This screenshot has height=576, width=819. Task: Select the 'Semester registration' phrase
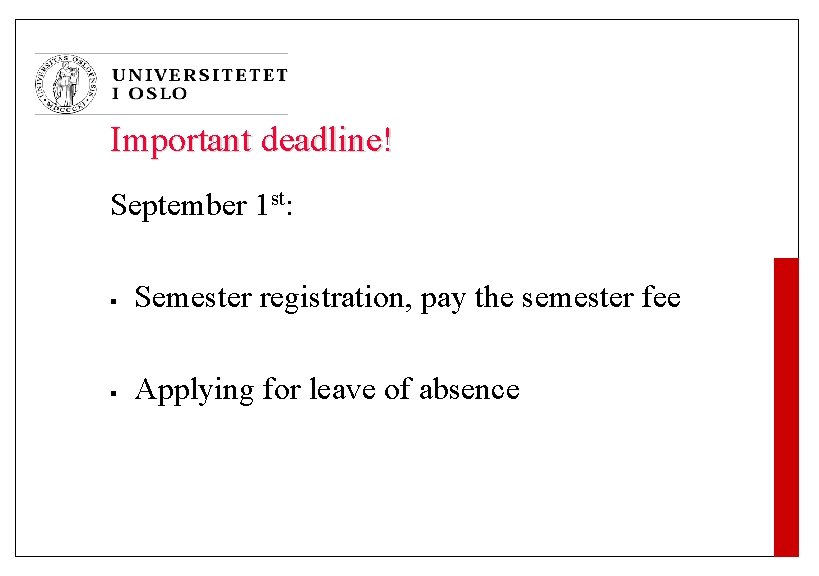(x=270, y=298)
